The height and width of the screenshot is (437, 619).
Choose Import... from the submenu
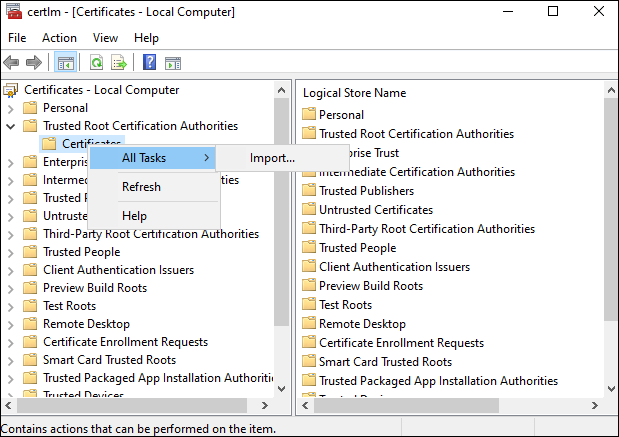coord(272,158)
